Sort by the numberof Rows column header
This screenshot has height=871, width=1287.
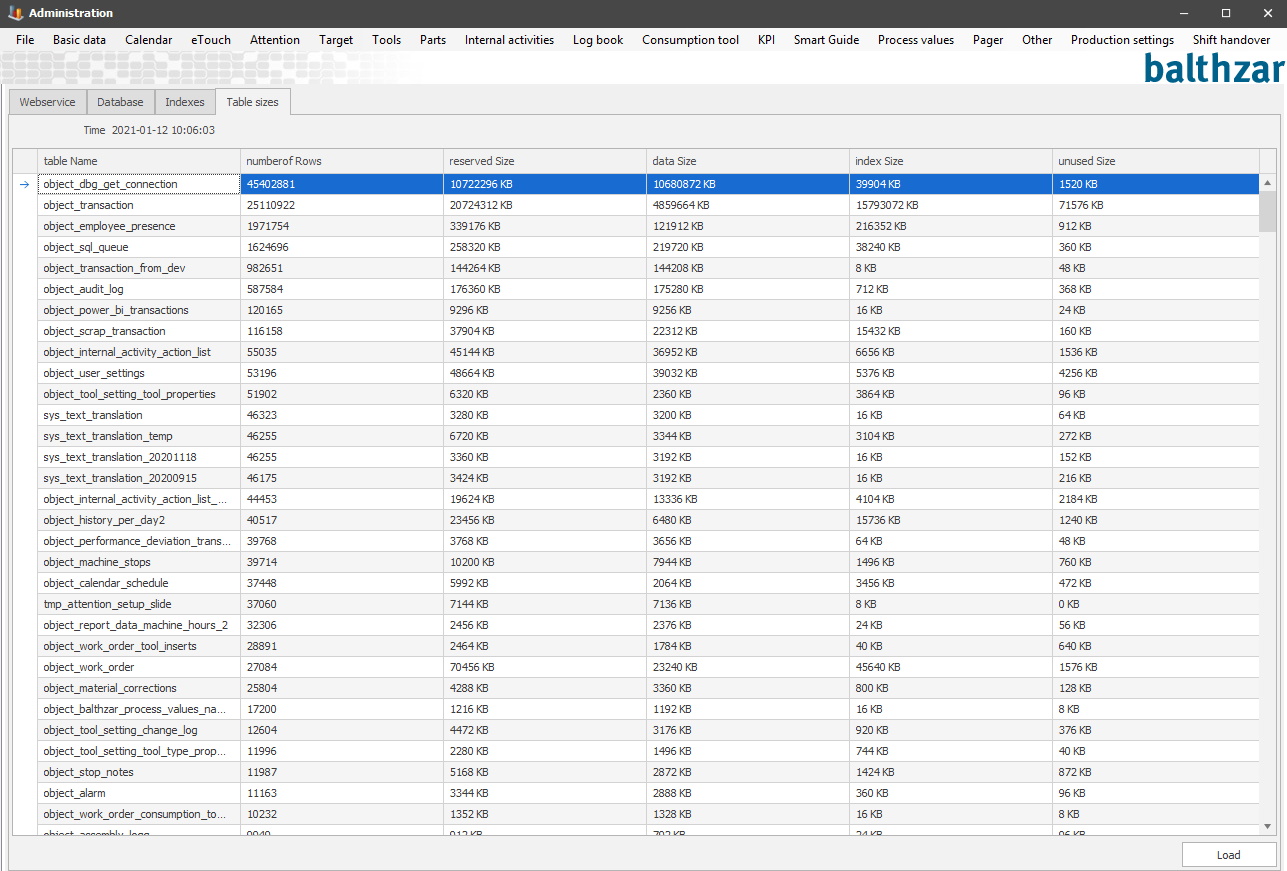341,161
